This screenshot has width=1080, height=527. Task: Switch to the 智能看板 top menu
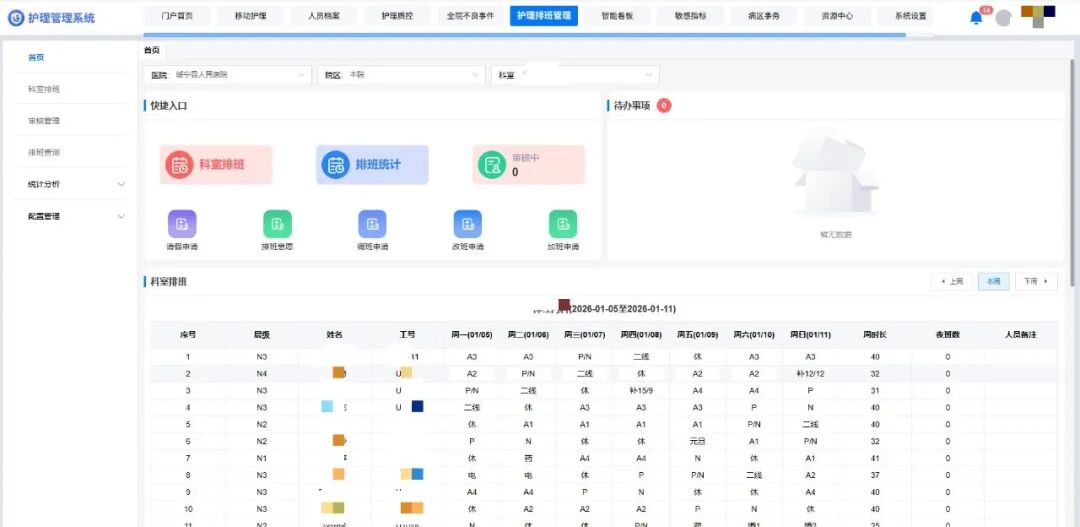[617, 16]
